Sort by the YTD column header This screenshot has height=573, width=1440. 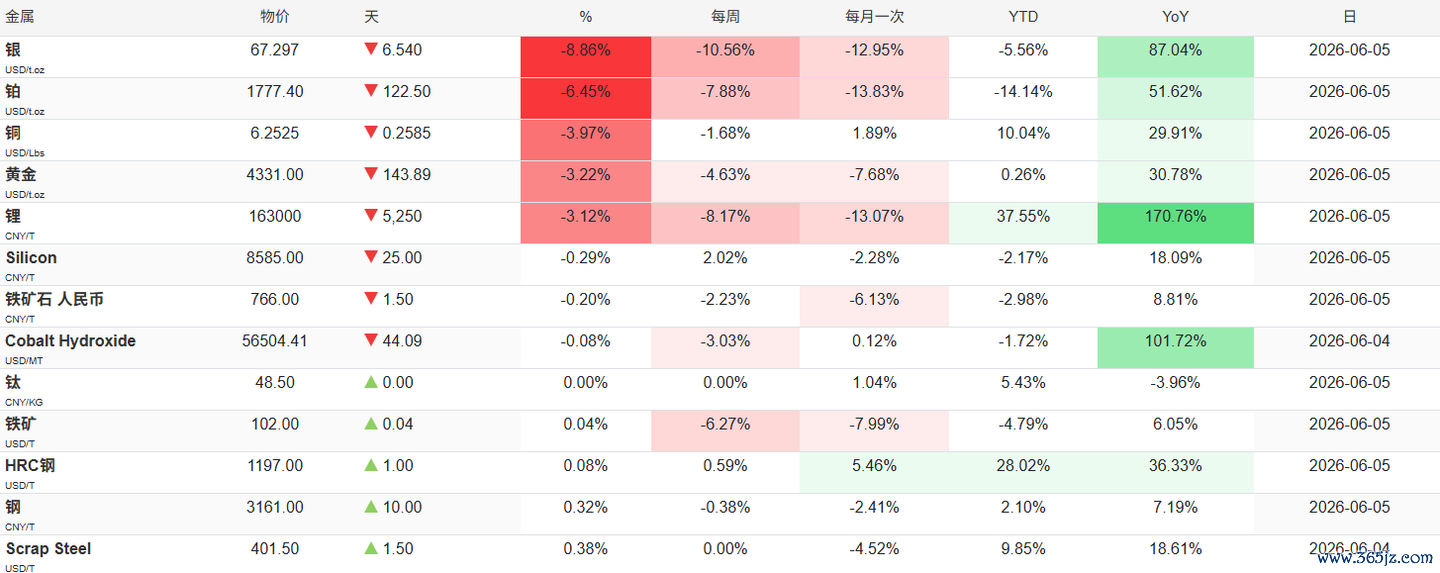click(x=1023, y=17)
